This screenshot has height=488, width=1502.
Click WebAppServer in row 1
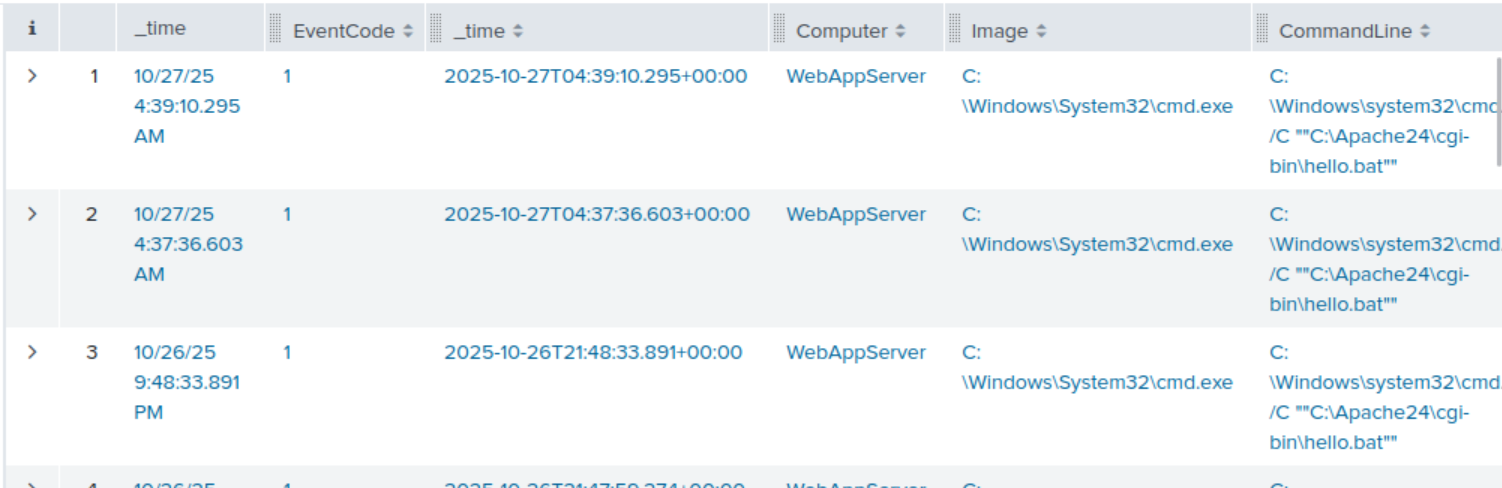(856, 76)
